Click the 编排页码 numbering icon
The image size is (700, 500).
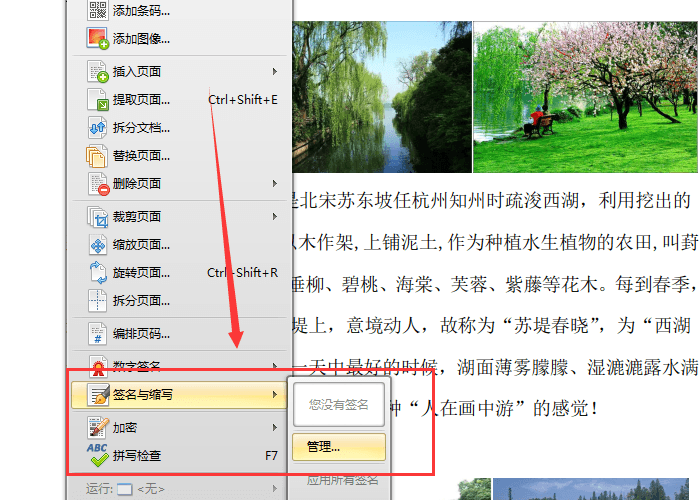coord(98,333)
